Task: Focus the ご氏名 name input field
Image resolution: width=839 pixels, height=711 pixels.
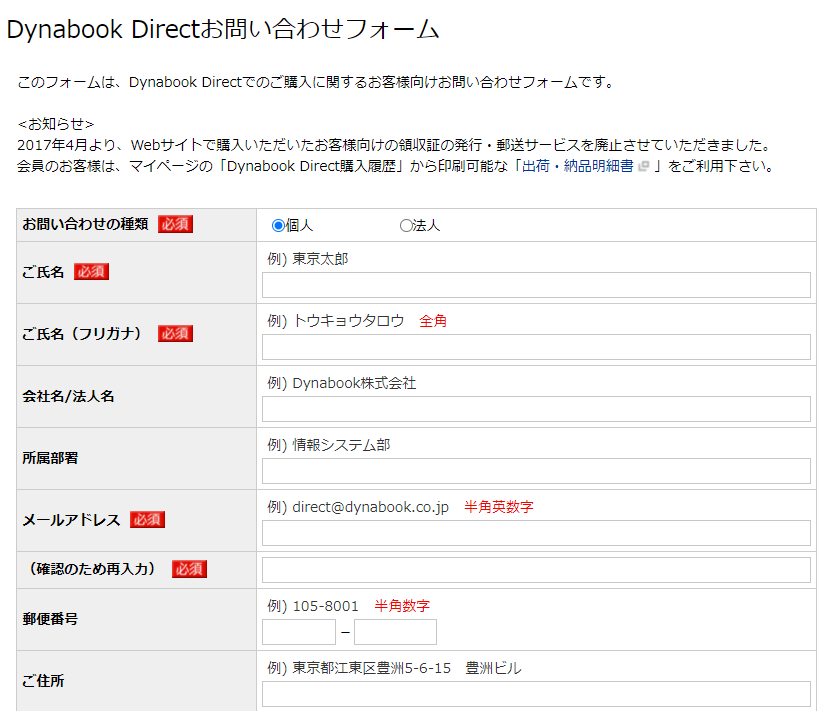Action: pyautogui.click(x=536, y=285)
